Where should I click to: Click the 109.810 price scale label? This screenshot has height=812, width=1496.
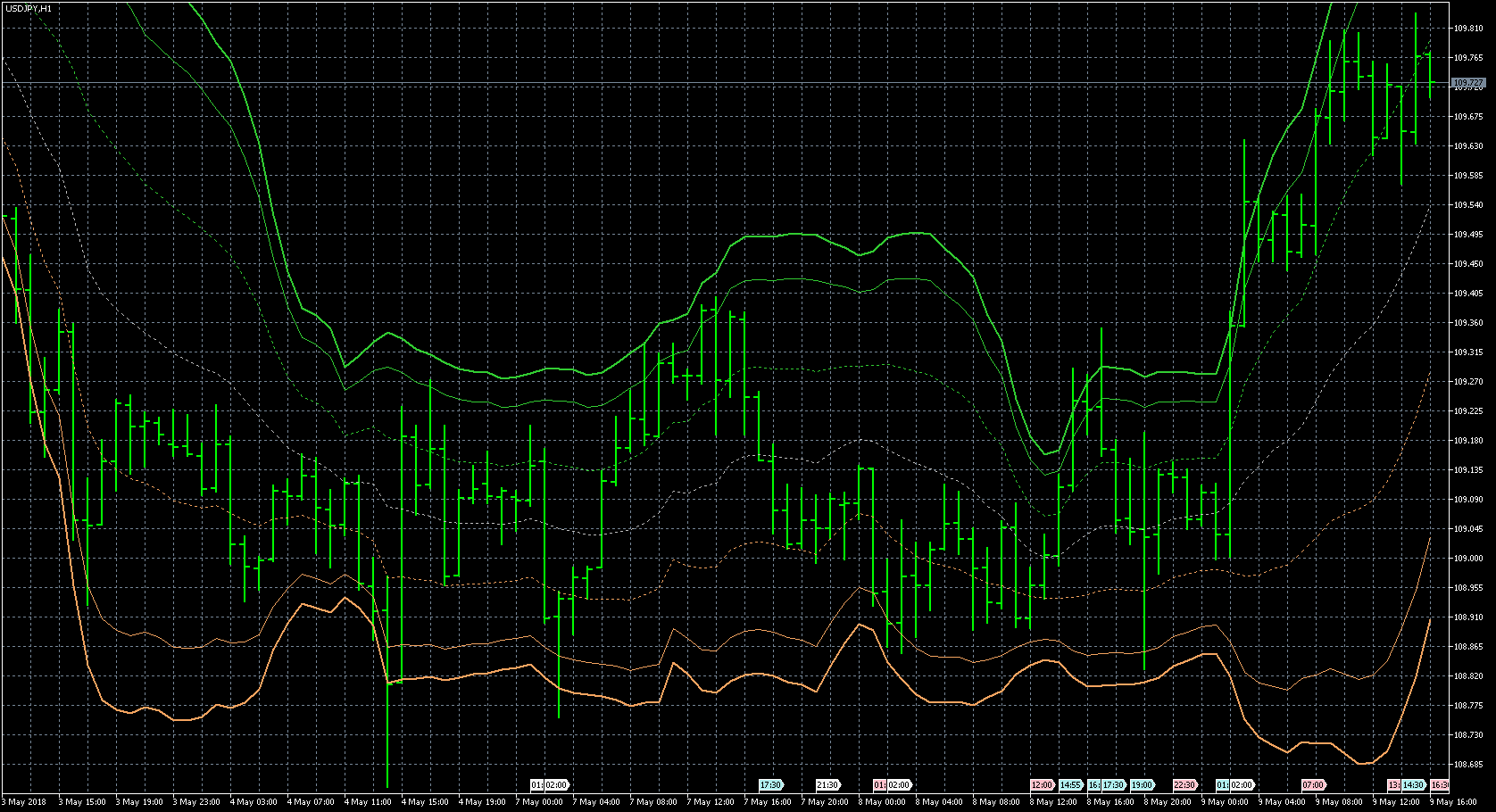click(1467, 29)
